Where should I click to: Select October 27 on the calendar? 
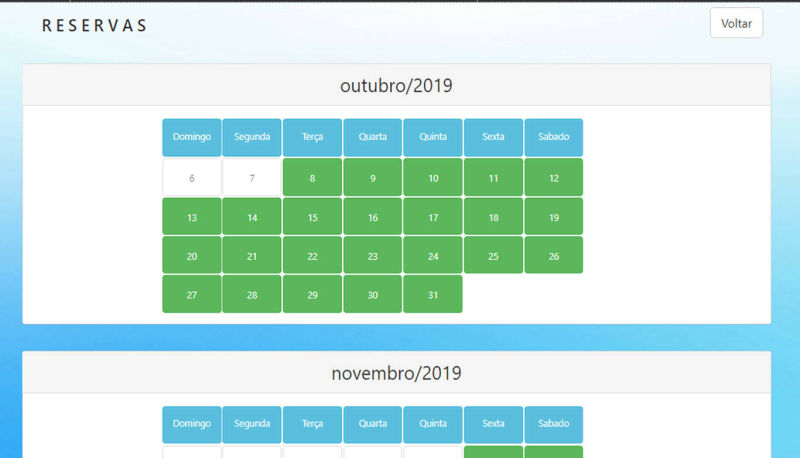point(192,295)
